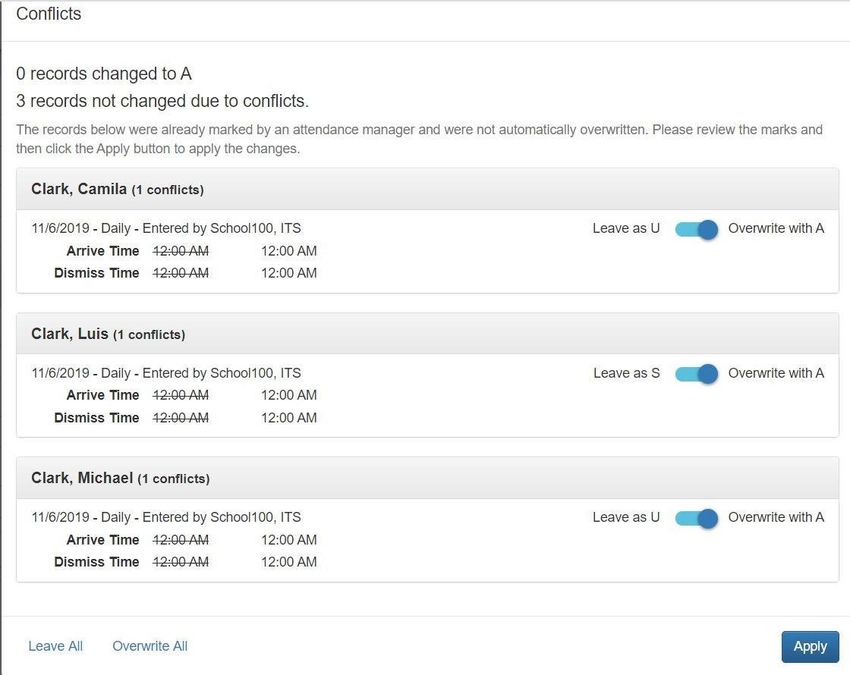The width and height of the screenshot is (850, 675).
Task: Choose 'Overwrite with A' for Michael
Action: pos(776,517)
